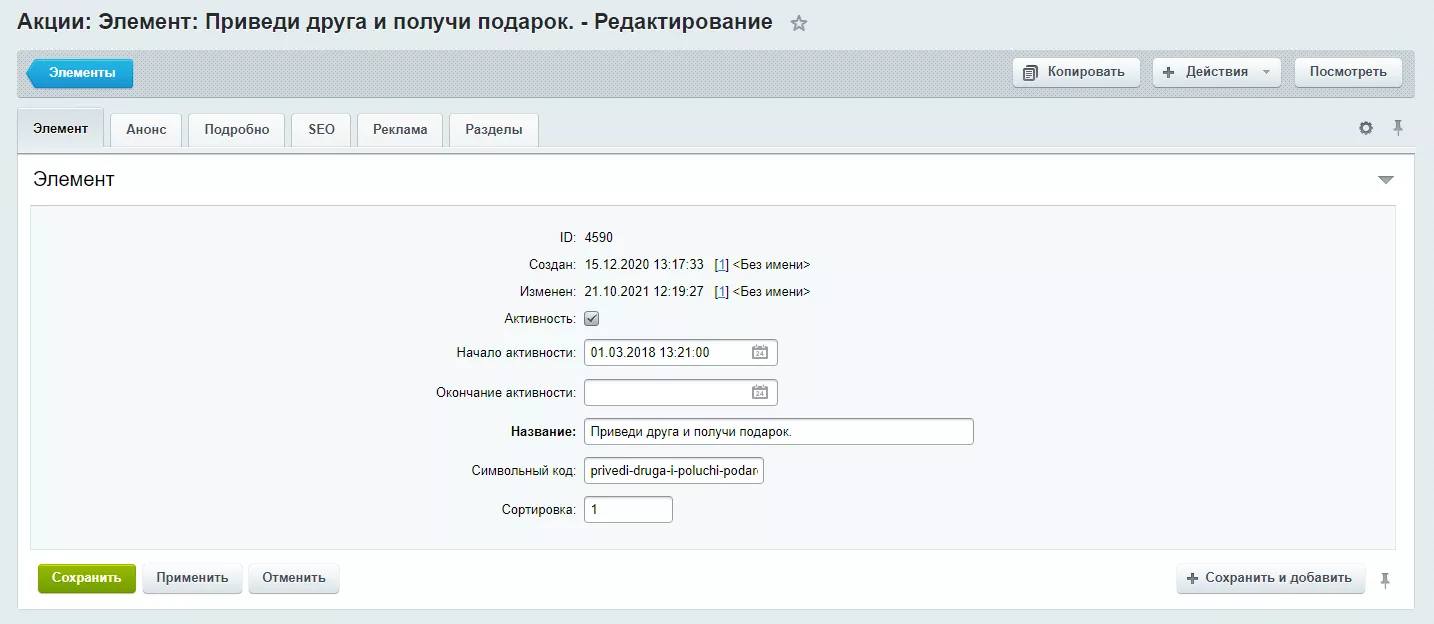The width and height of the screenshot is (1434, 624).
Task: Click the Применить button
Action: [193, 578]
